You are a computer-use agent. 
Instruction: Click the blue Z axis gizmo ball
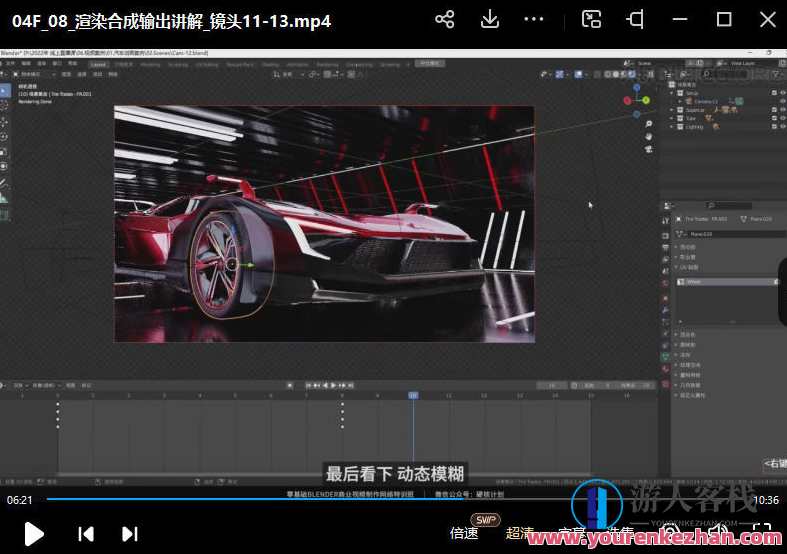(x=636, y=88)
